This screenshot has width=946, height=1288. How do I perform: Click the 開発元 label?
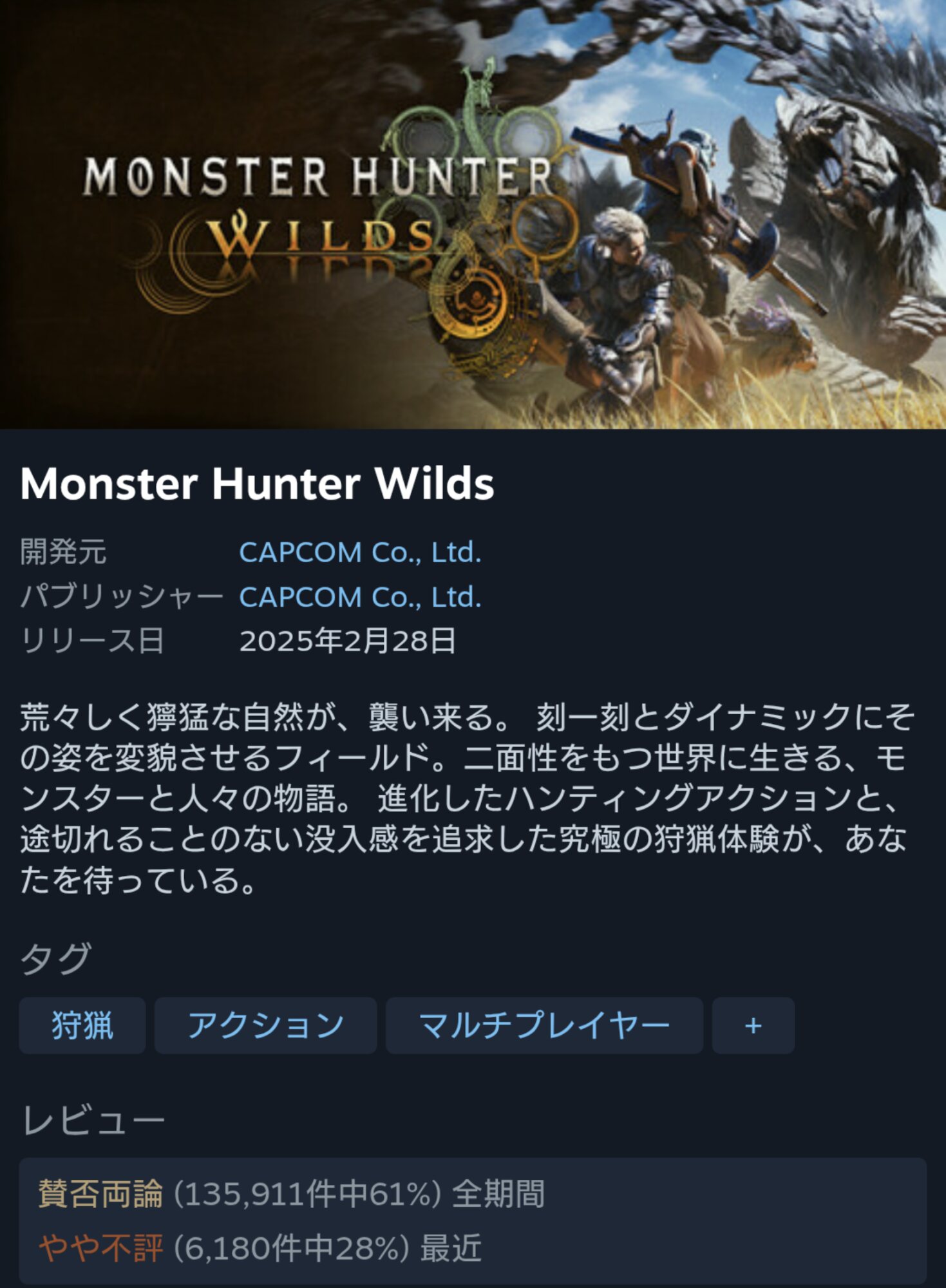coord(63,552)
